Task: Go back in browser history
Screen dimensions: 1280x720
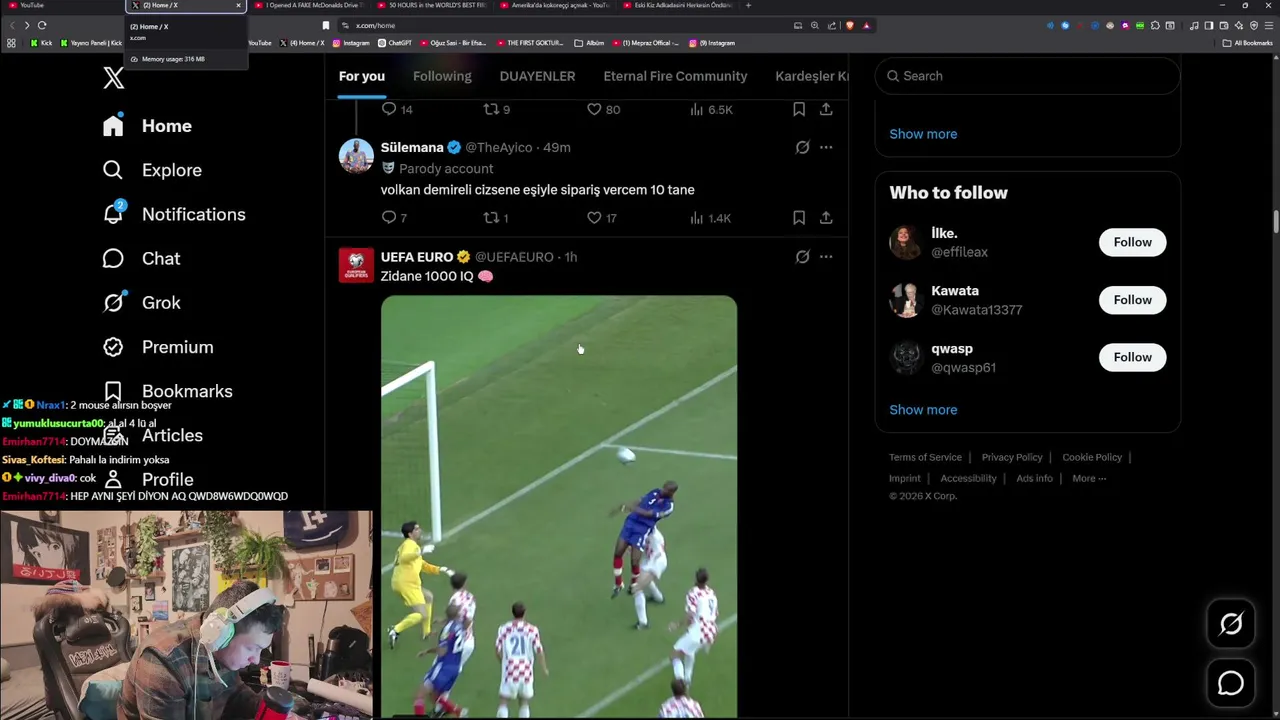Action: pos(12,25)
